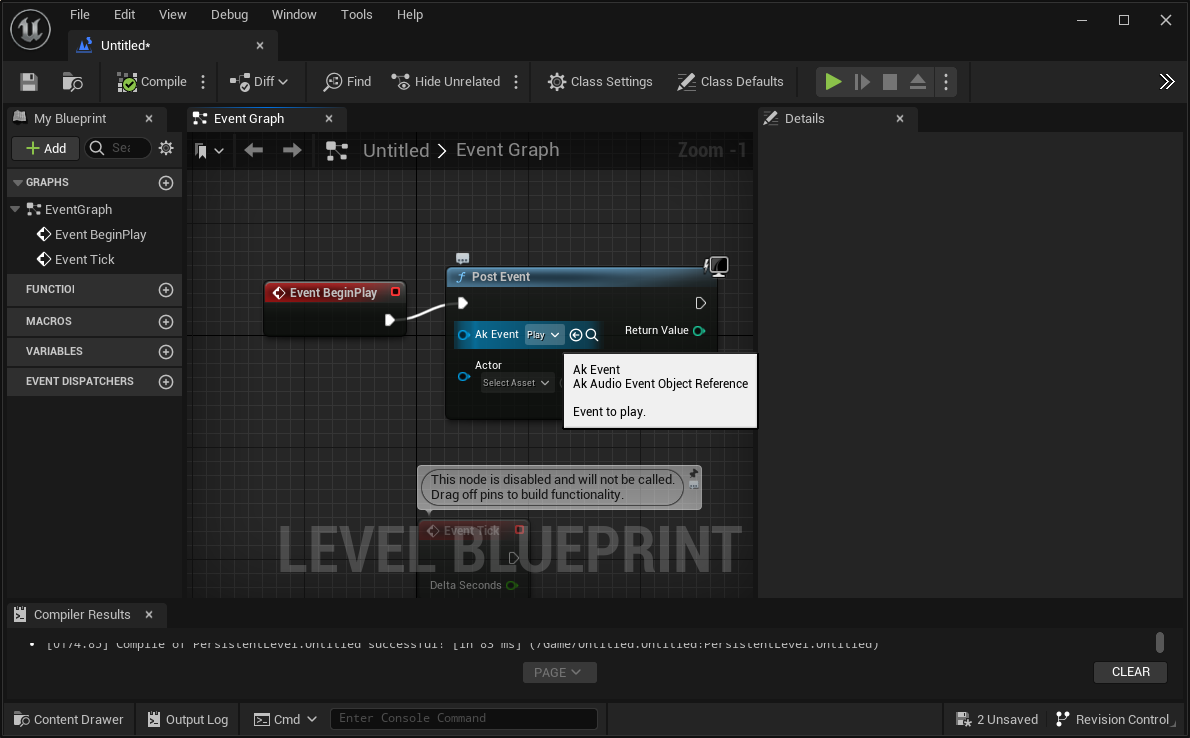Select the Event Graph tab
Image resolution: width=1190 pixels, height=738 pixels.
[249, 118]
